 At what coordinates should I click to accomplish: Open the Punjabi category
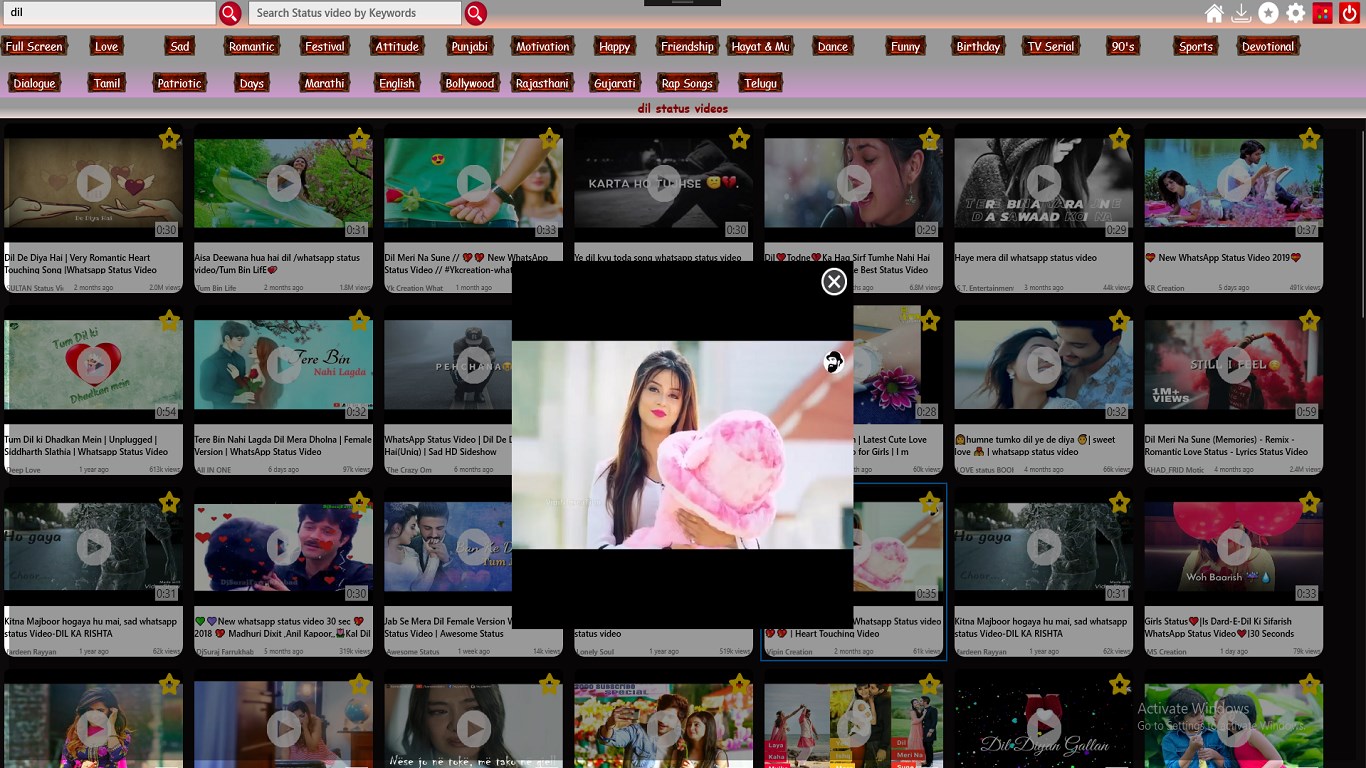tap(470, 47)
